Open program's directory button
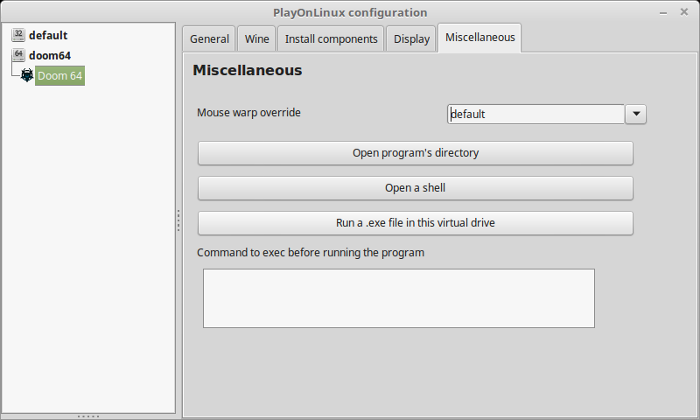The height and width of the screenshot is (420, 700). [416, 153]
